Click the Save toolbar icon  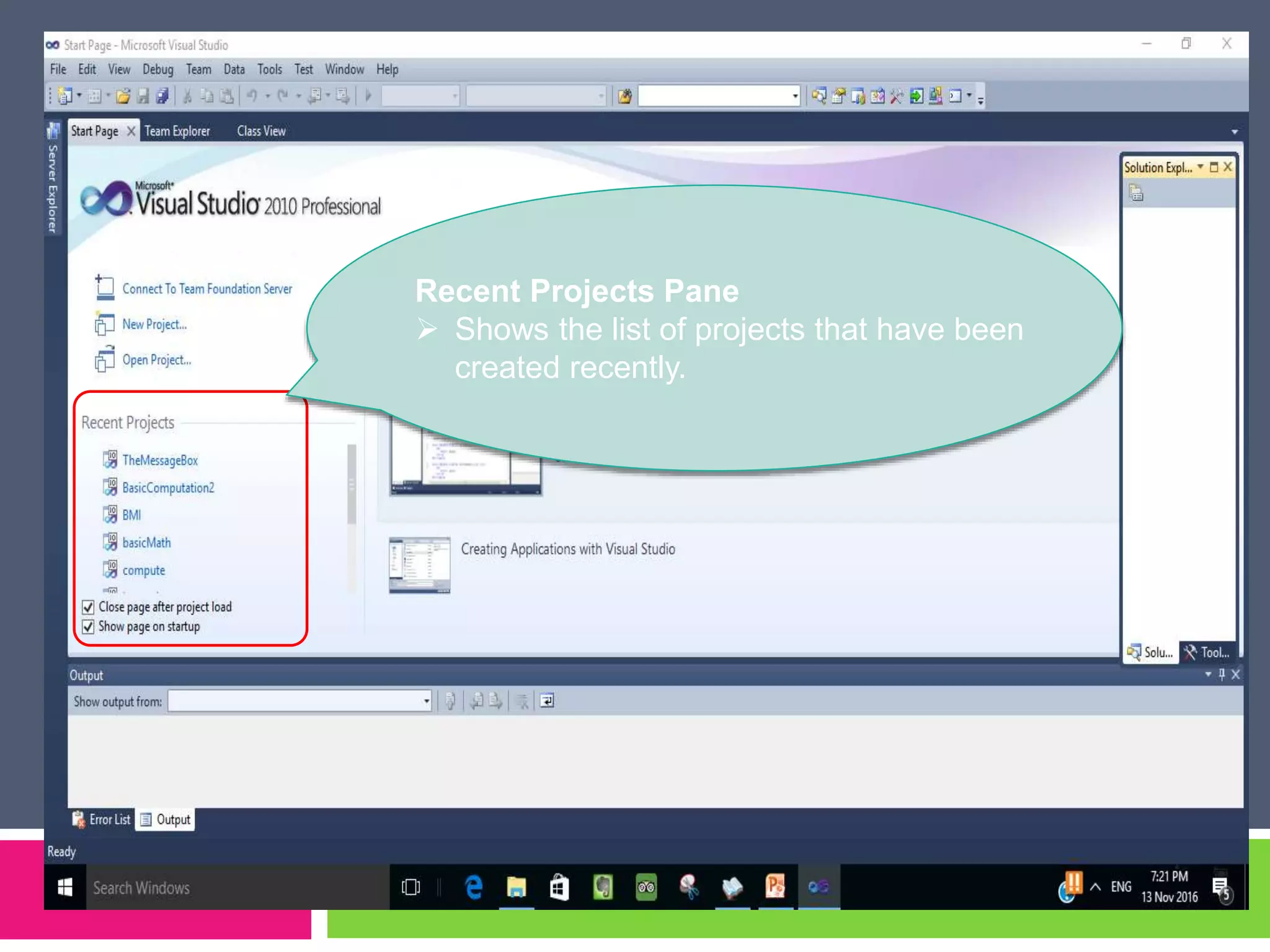[x=143, y=96]
